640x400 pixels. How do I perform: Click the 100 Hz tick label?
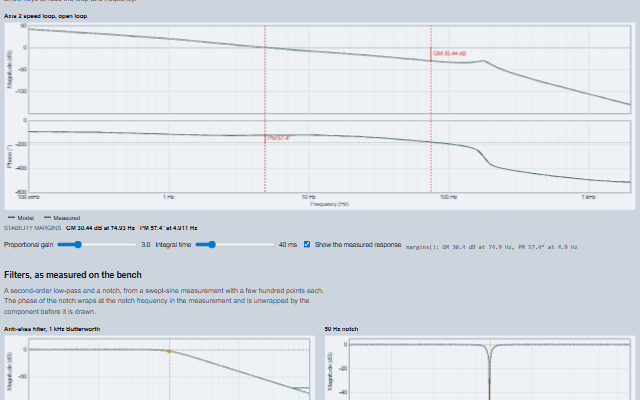click(x=449, y=197)
